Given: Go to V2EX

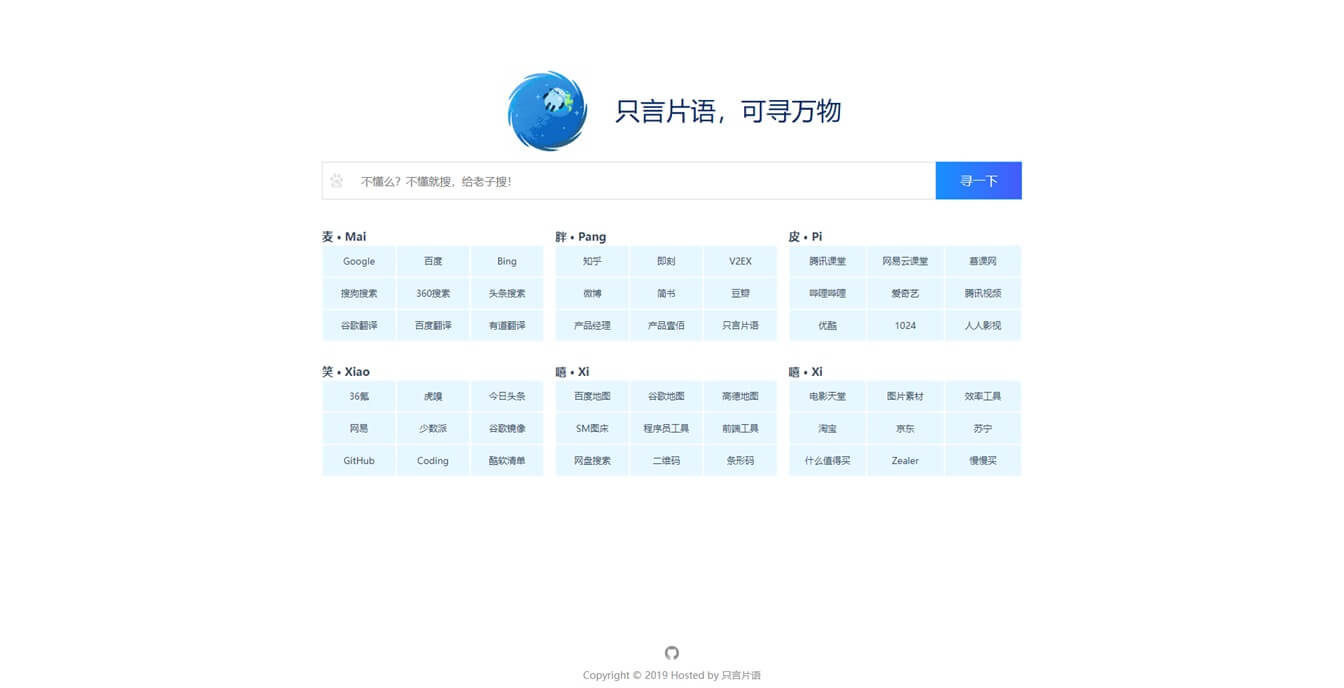Looking at the screenshot, I should click(740, 261).
